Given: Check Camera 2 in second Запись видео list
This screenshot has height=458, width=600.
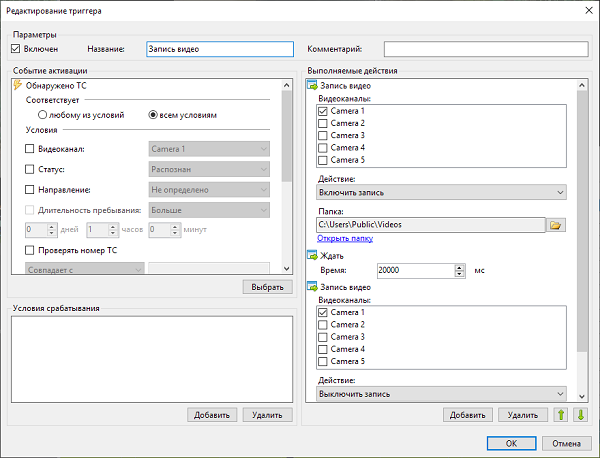Looking at the screenshot, I should pos(323,324).
